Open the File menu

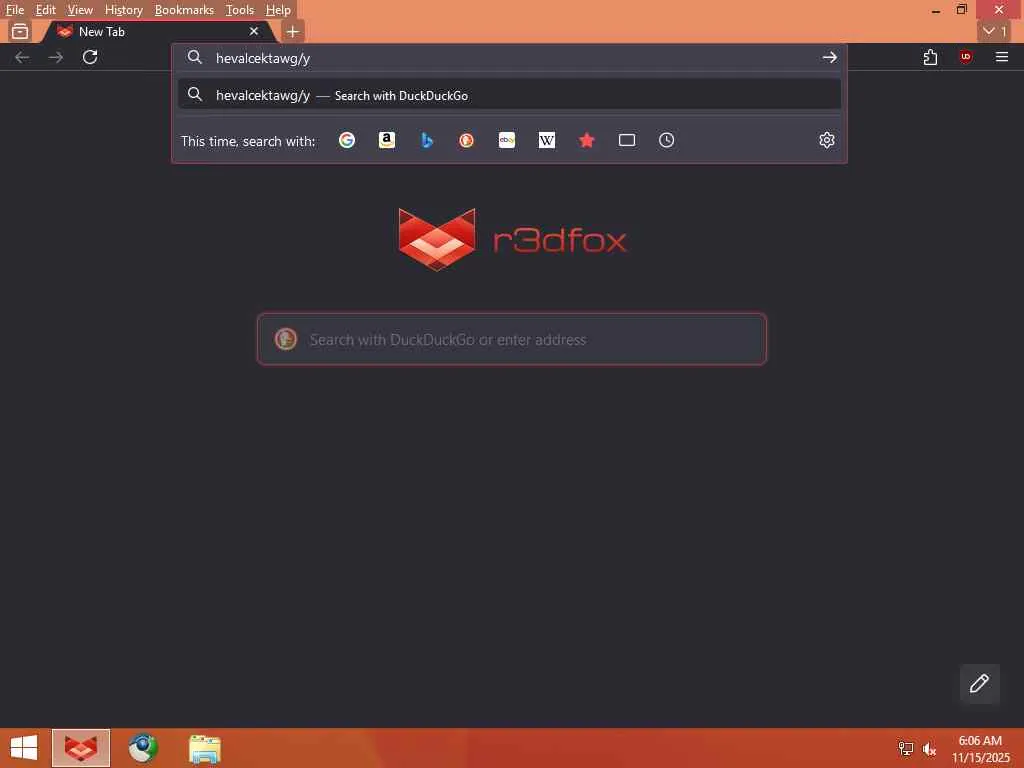pyautogui.click(x=15, y=10)
